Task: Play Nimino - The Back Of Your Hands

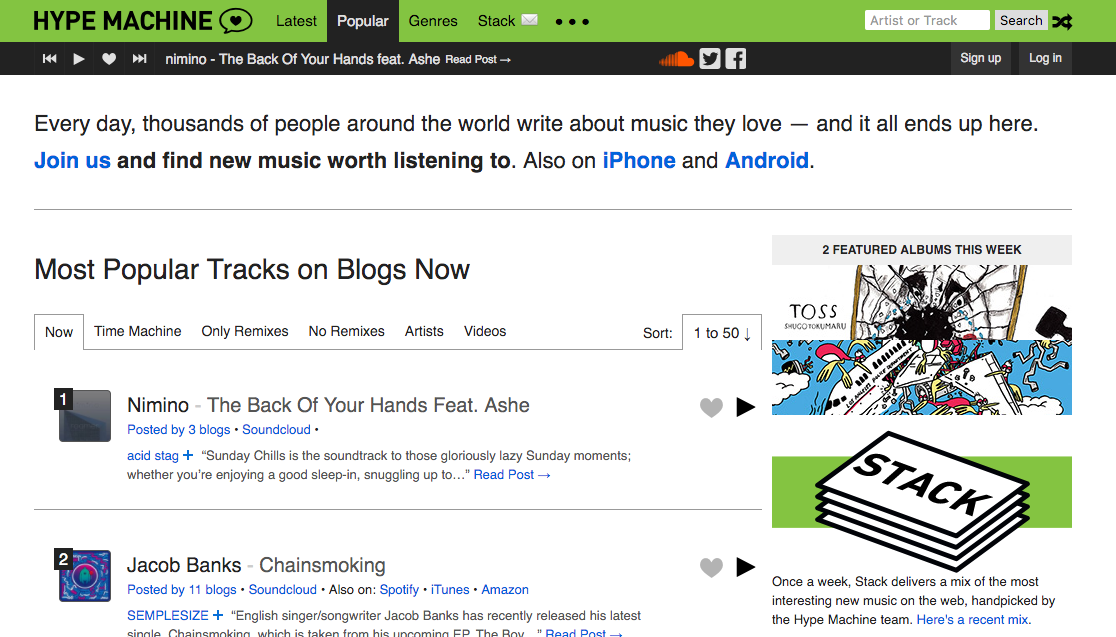Action: coord(745,407)
